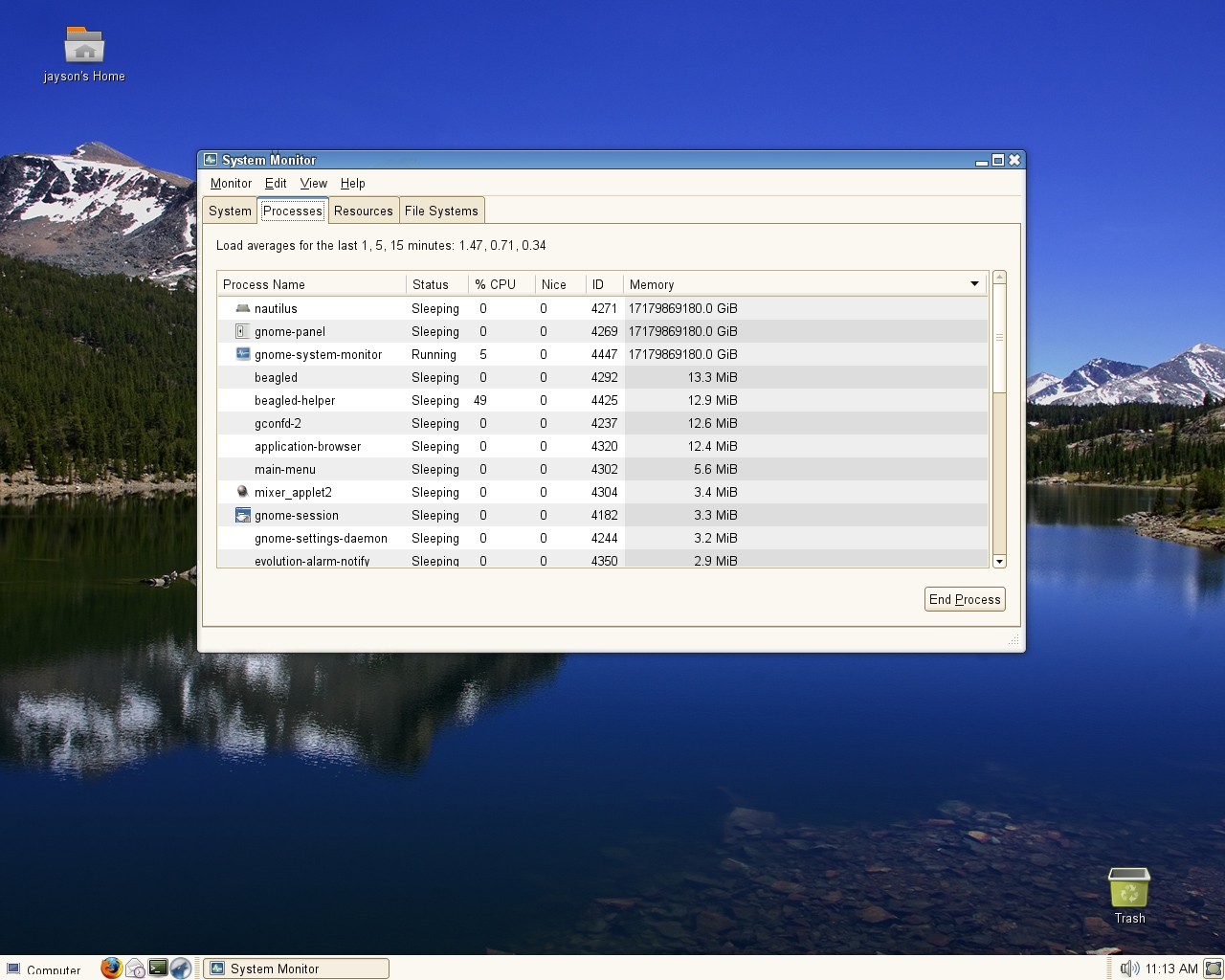Click the System Monitor title bar icon
1225x980 pixels.
[x=211, y=160]
